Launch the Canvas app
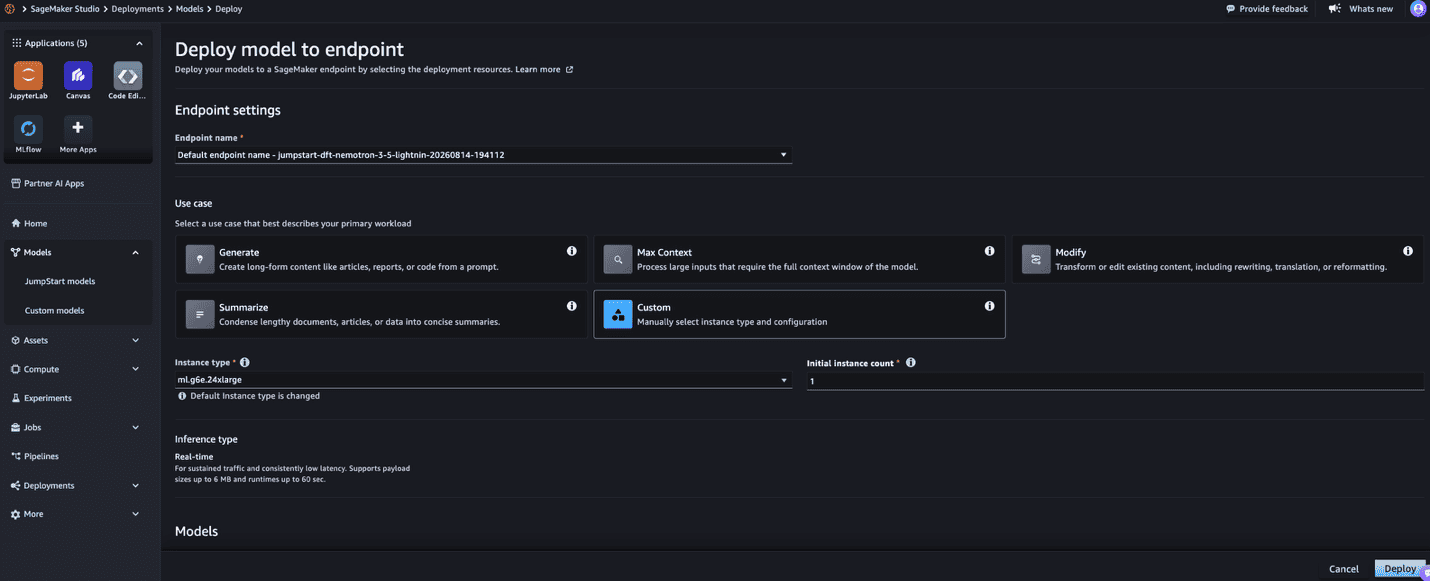Viewport: 1430px width, 581px height. 78,75
